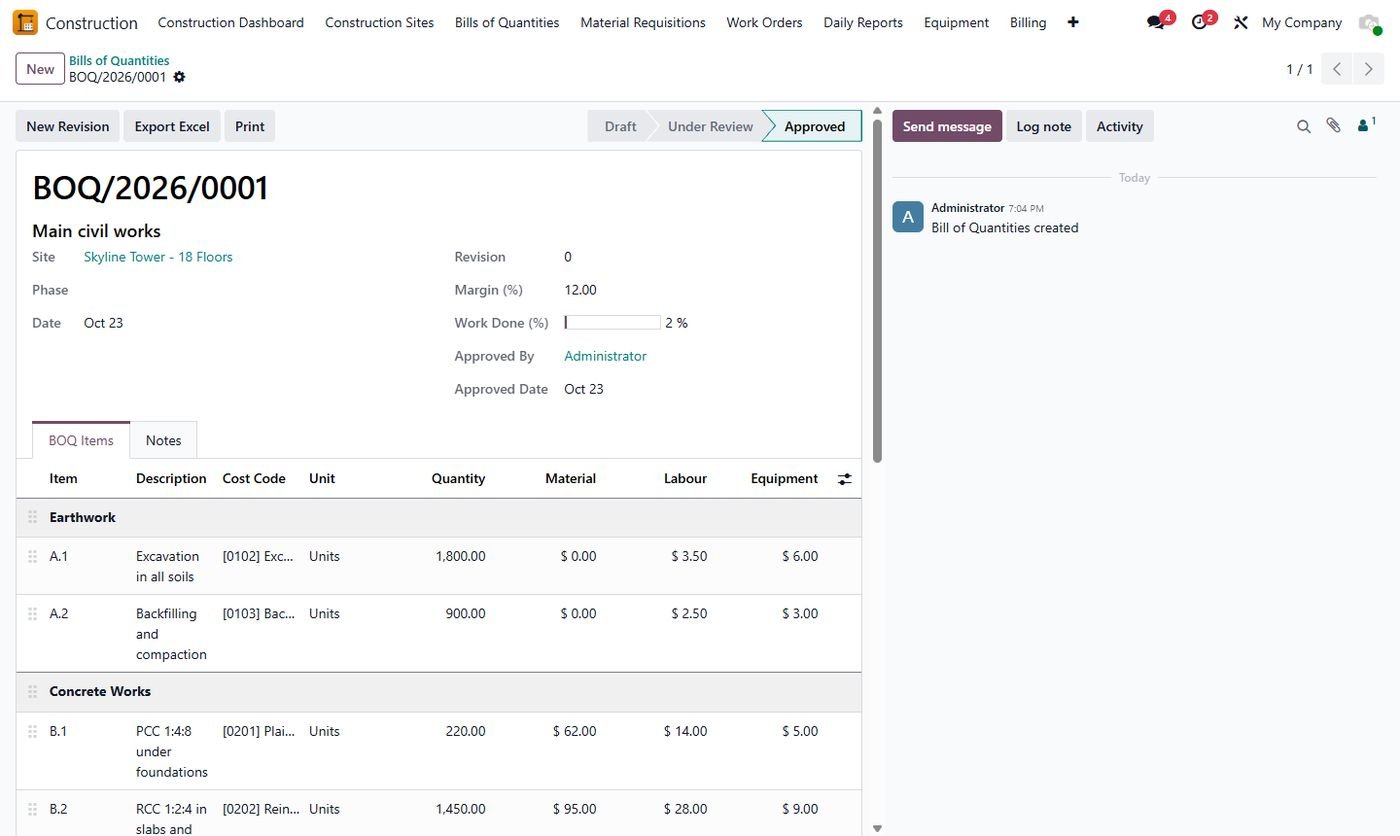Open Construction Sites menu
This screenshot has height=836, width=1400.
380,22
